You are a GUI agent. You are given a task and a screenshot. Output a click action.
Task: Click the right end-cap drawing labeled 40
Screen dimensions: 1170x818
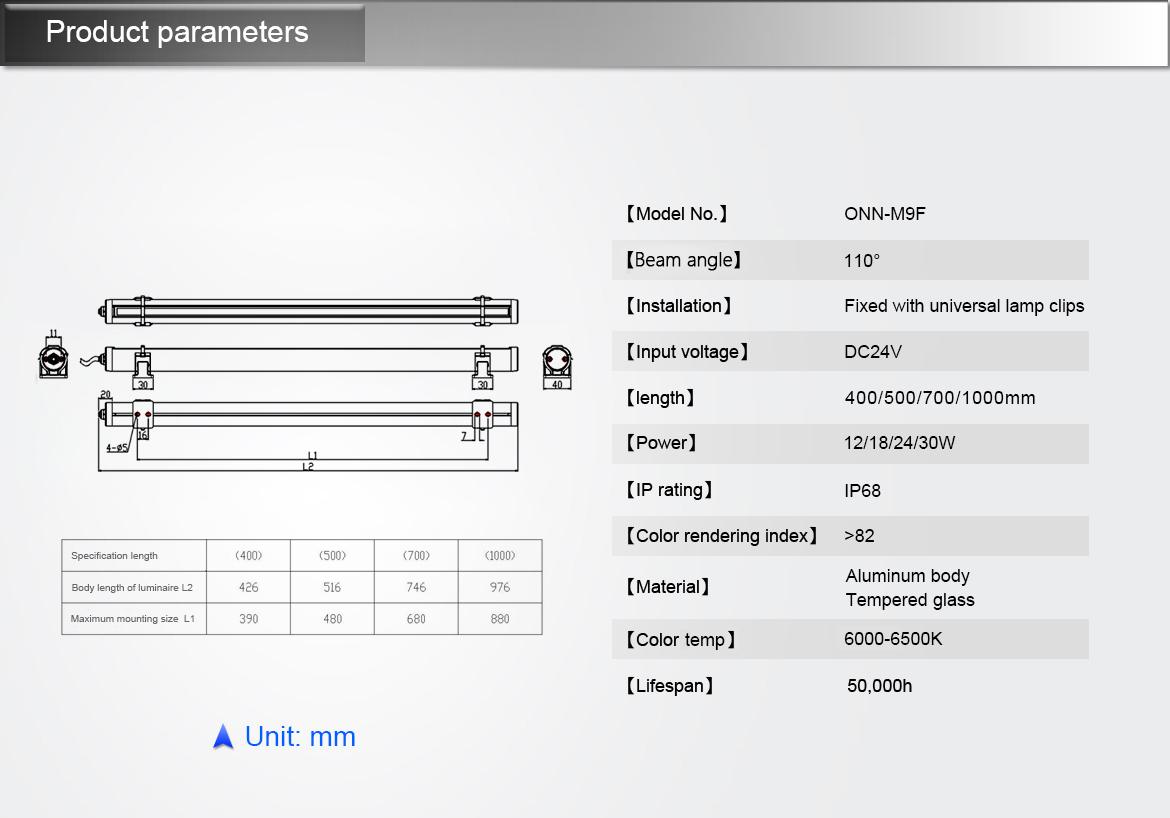click(x=557, y=364)
